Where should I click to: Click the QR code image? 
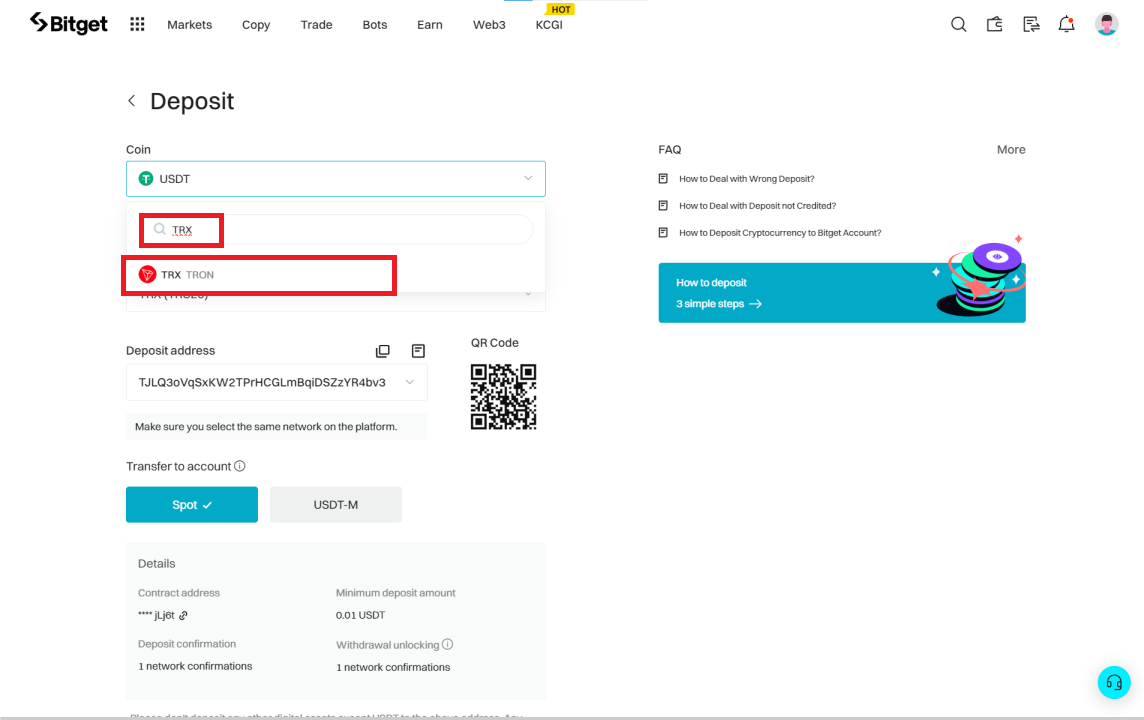pyautogui.click(x=503, y=397)
